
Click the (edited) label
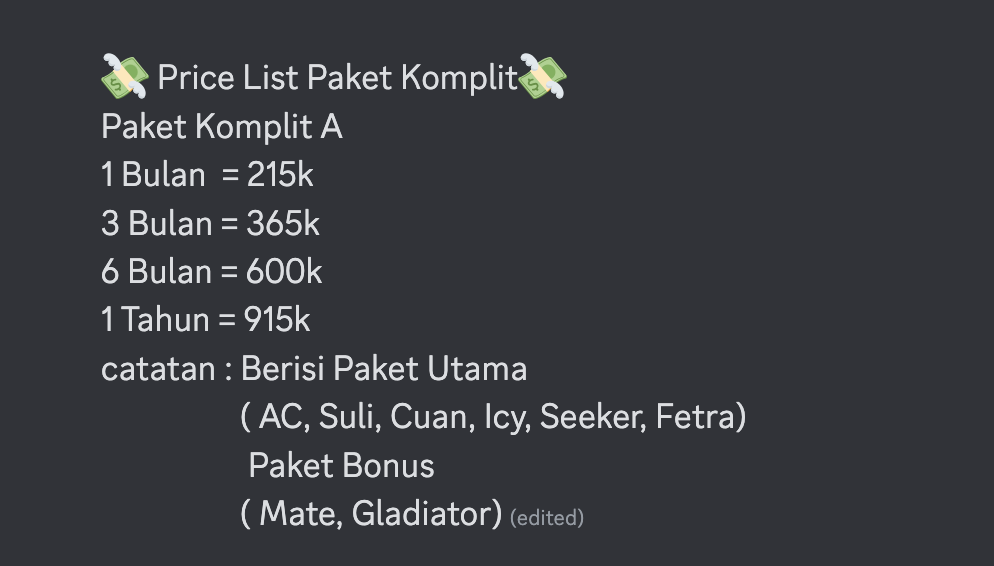[547, 518]
